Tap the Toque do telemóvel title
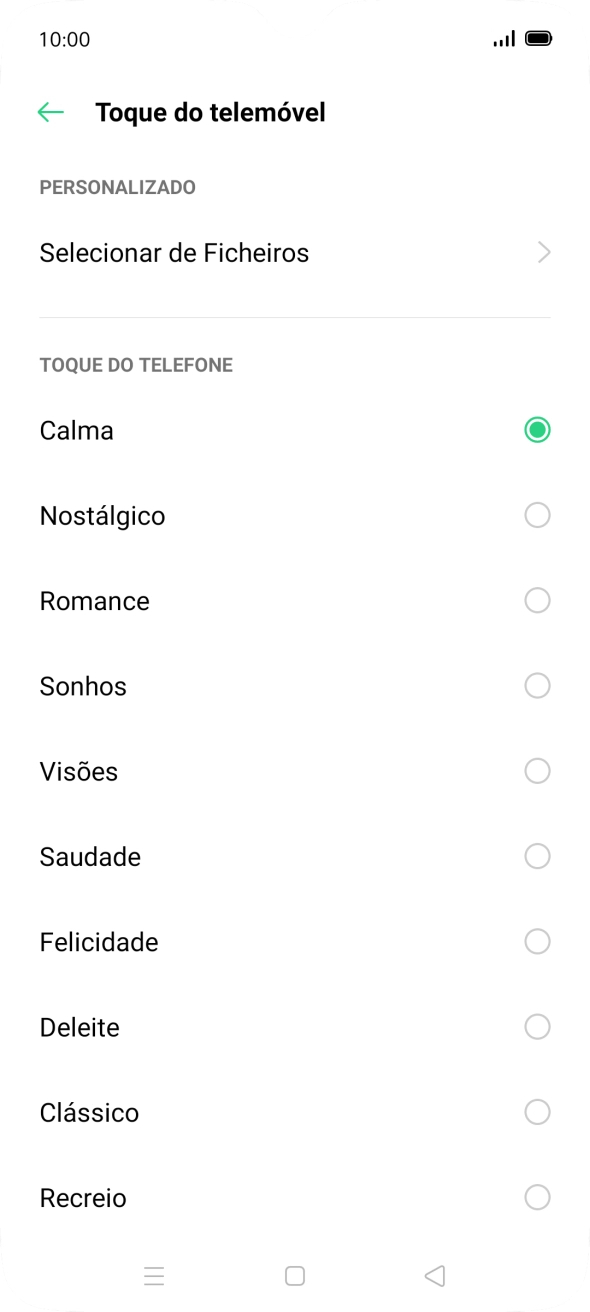Viewport: 590px width, 1312px height. pos(210,112)
